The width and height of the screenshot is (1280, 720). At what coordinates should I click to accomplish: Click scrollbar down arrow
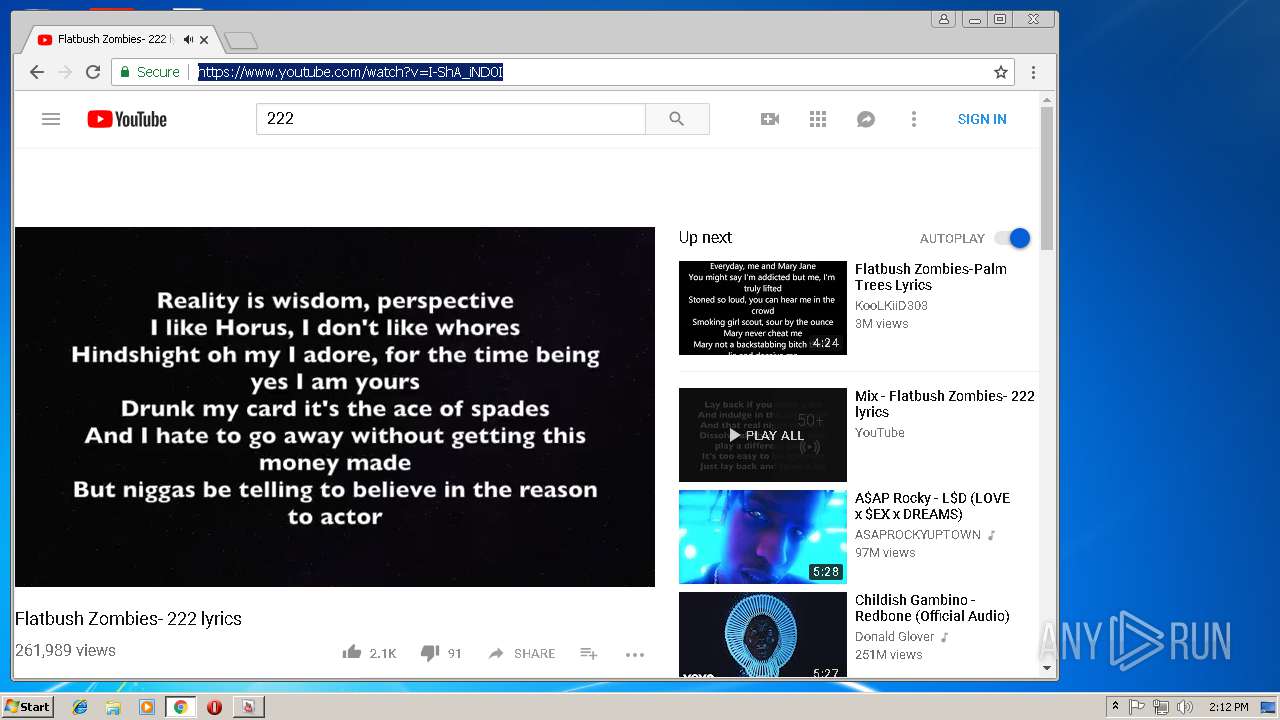(1047, 668)
